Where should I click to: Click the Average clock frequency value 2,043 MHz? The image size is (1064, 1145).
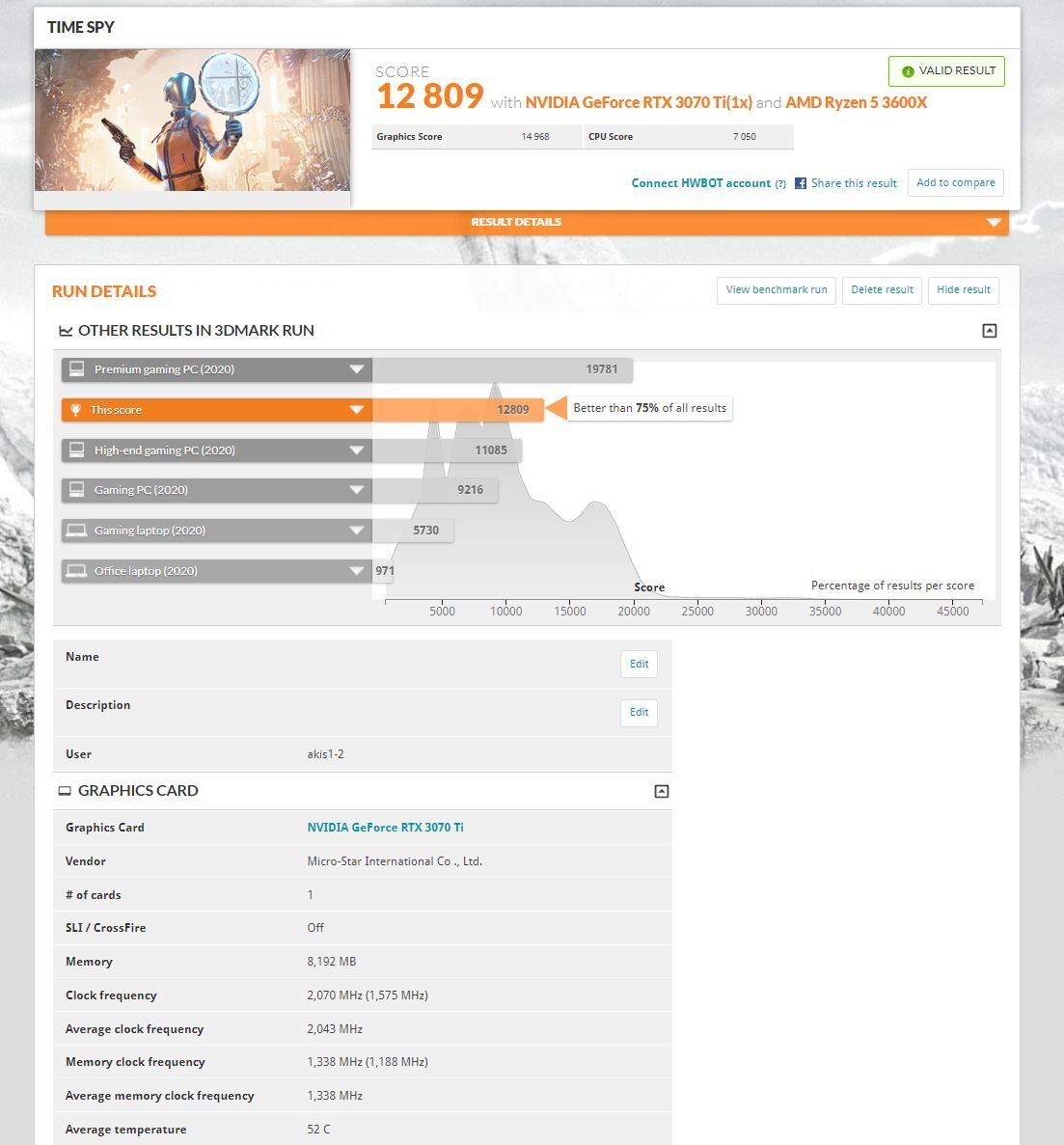pyautogui.click(x=335, y=1029)
